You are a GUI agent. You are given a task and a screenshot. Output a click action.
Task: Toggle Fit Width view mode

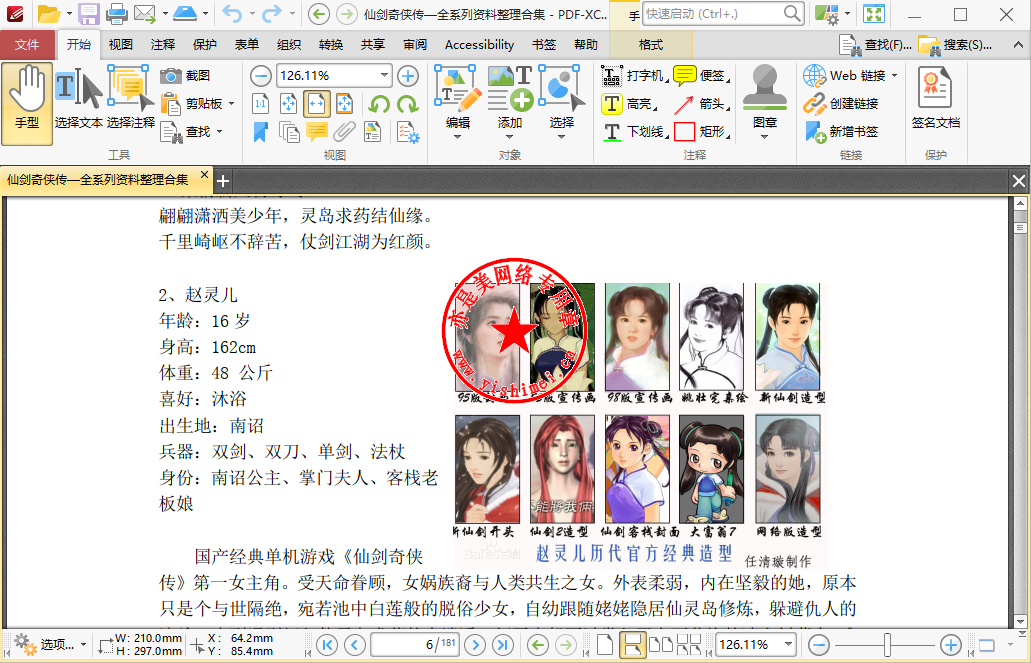317,103
